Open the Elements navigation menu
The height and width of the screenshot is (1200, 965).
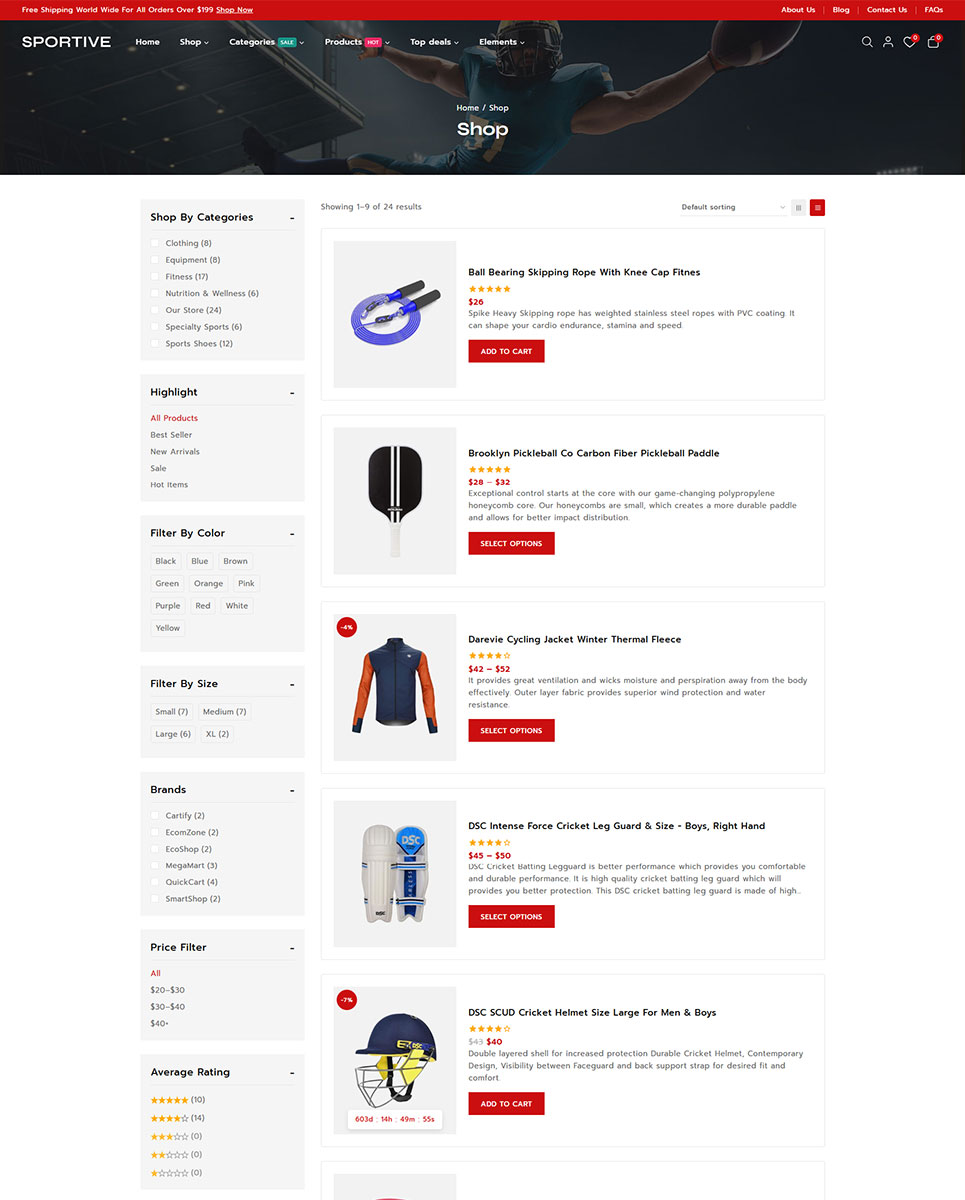coord(501,42)
